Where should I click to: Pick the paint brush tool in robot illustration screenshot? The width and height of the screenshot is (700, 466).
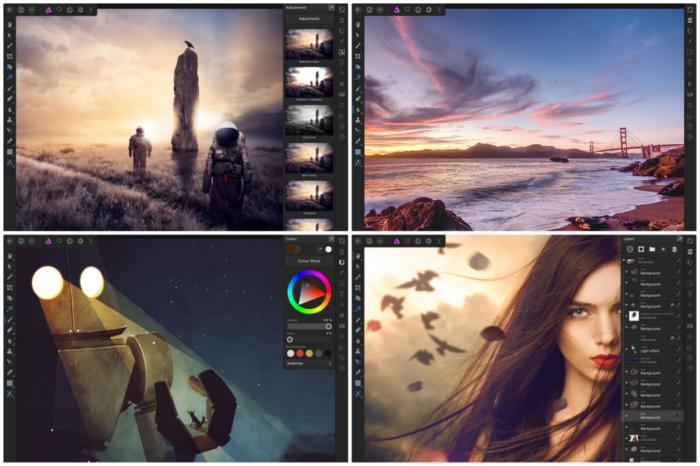pyautogui.click(x=10, y=320)
